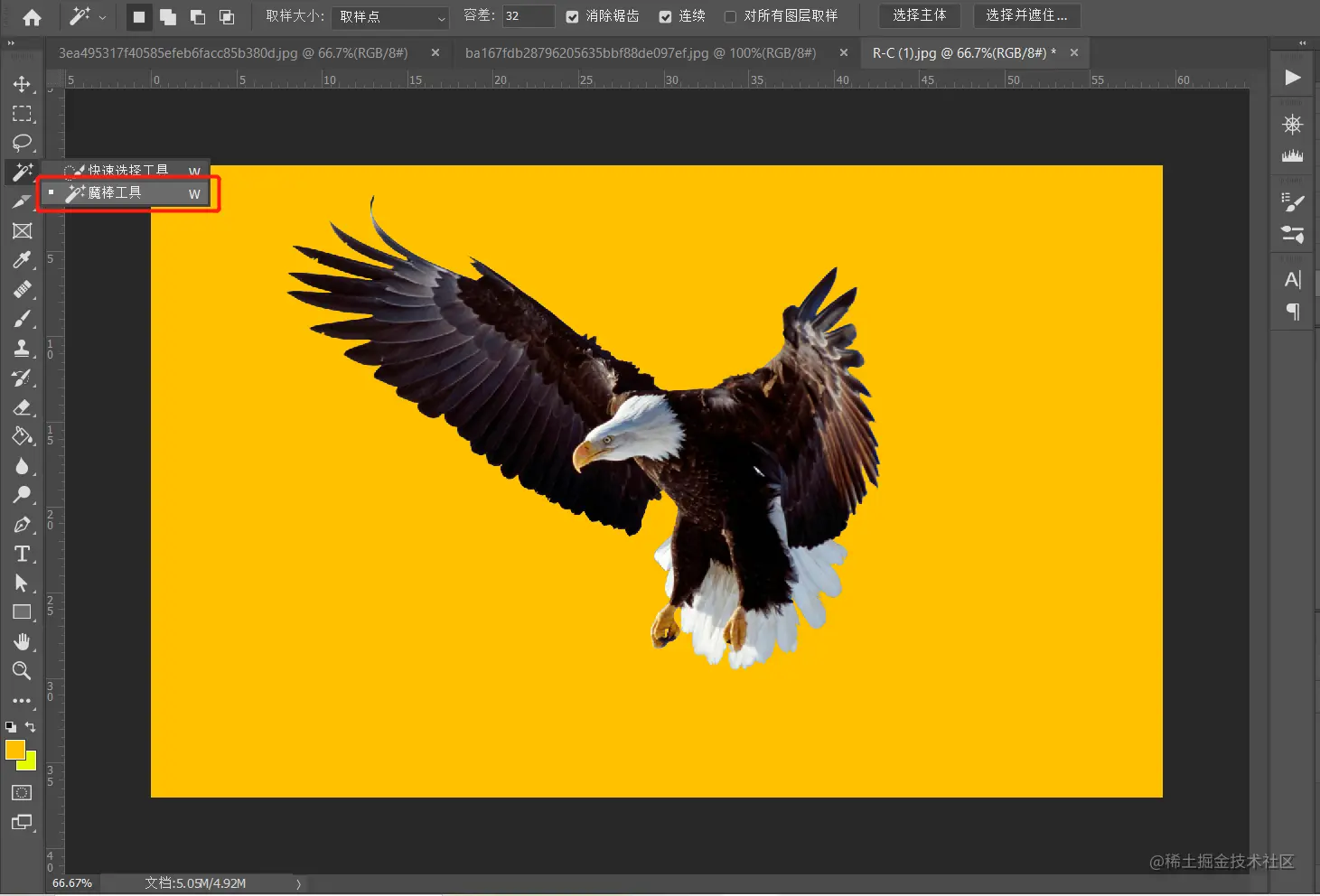Select the Healing Brush bandage tool

coord(22,290)
